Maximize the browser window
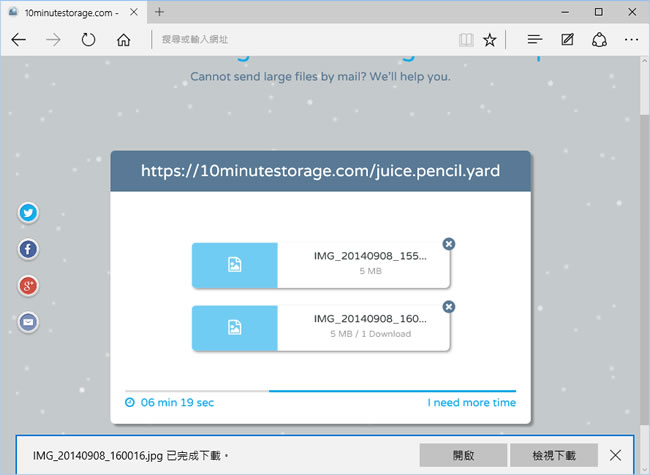The image size is (650, 475). [598, 12]
